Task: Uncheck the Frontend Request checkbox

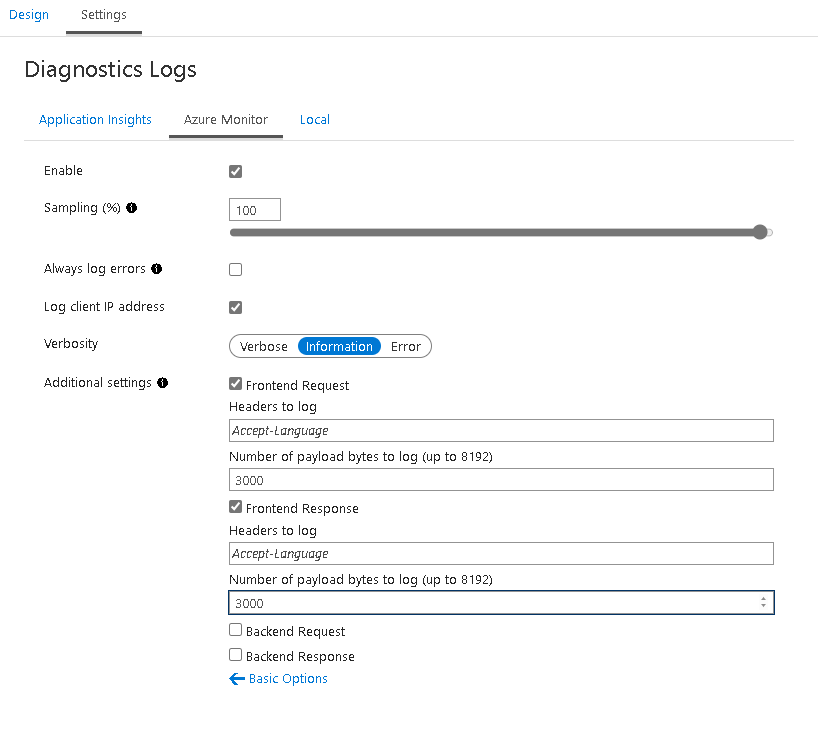Action: pyautogui.click(x=235, y=384)
